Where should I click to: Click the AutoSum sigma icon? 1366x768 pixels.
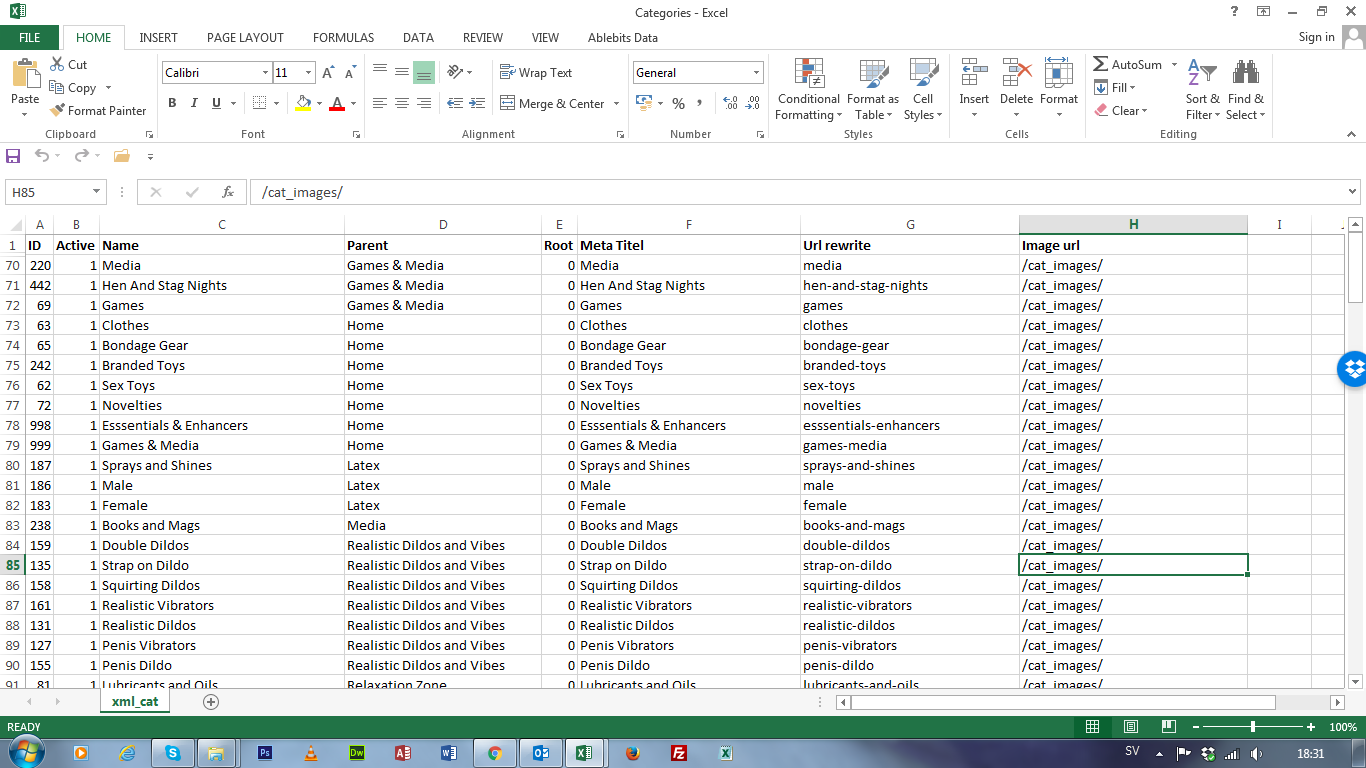(x=1101, y=64)
